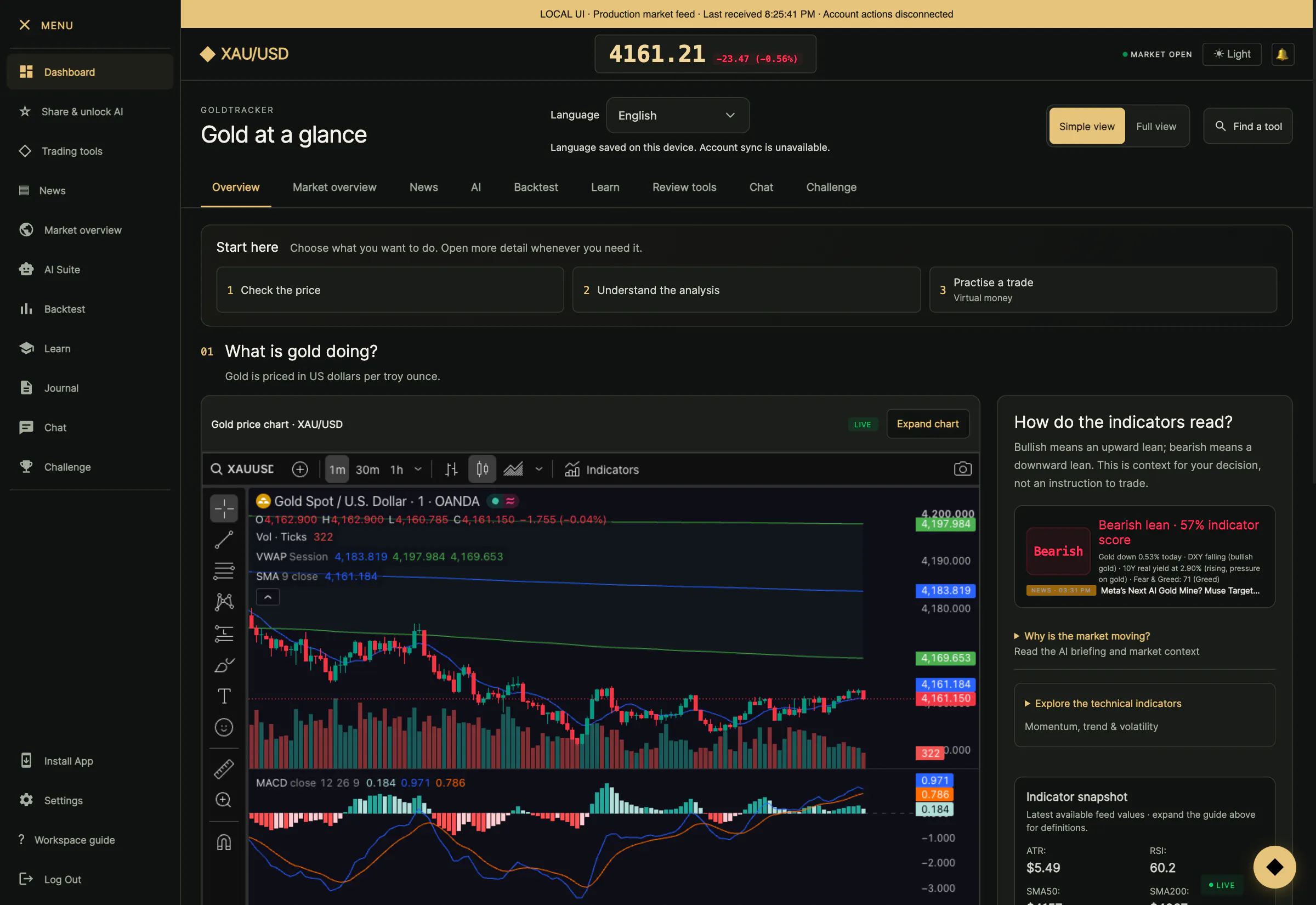The height and width of the screenshot is (905, 1316).
Task: Click Find a tool search button
Action: click(1247, 126)
